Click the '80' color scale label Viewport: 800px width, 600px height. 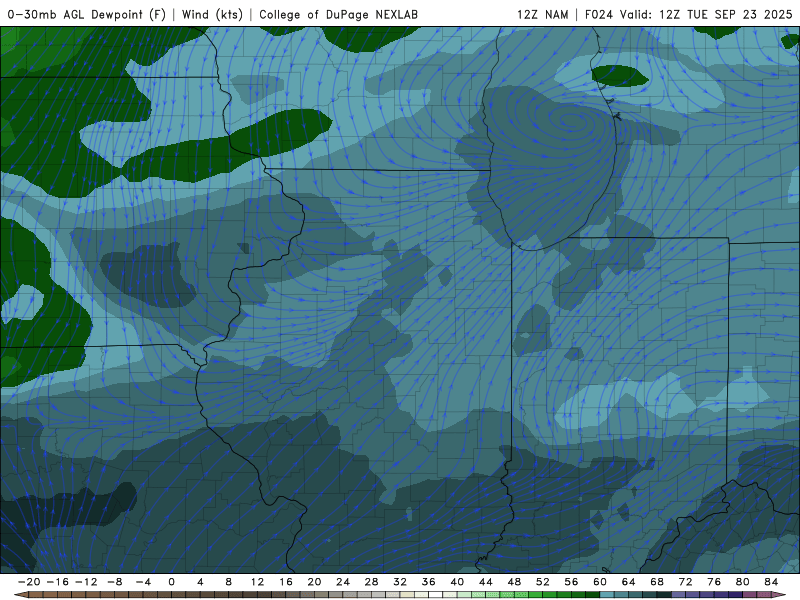(743, 582)
